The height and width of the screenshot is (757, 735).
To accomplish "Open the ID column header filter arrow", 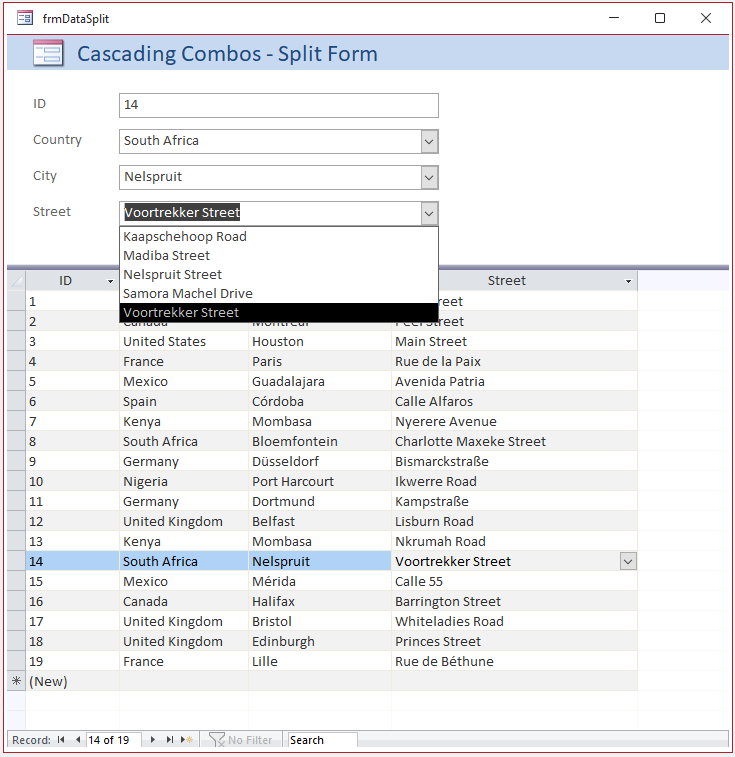I will (x=111, y=281).
